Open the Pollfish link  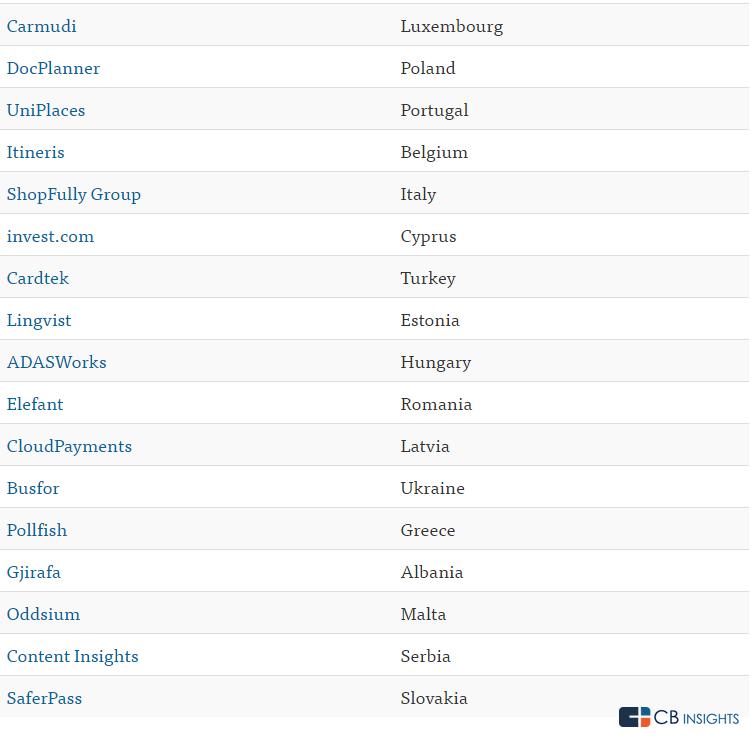tap(37, 530)
